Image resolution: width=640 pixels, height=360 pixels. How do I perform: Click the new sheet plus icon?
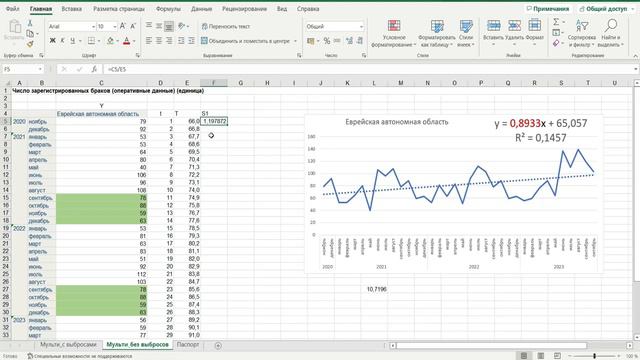[x=218, y=346]
